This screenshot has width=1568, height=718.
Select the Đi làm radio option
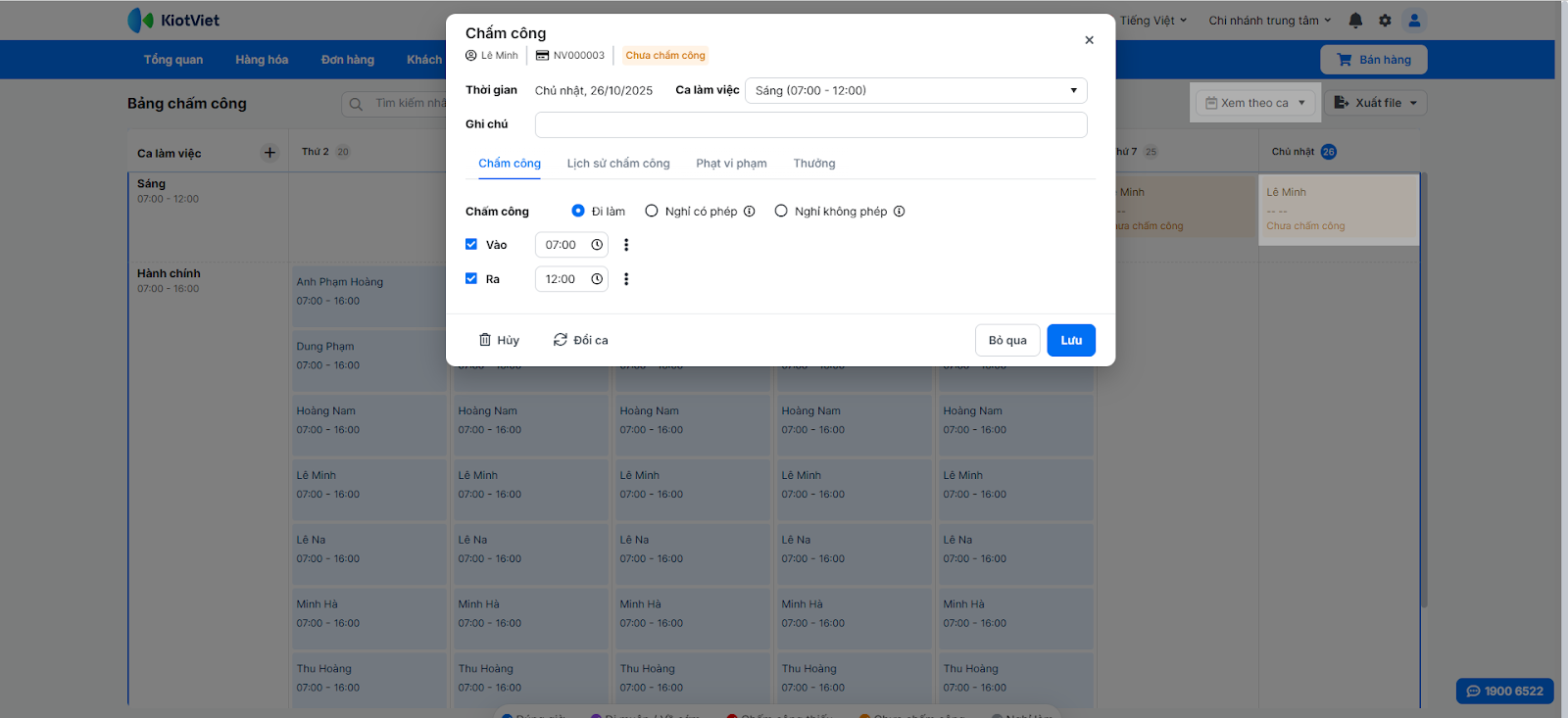(578, 211)
